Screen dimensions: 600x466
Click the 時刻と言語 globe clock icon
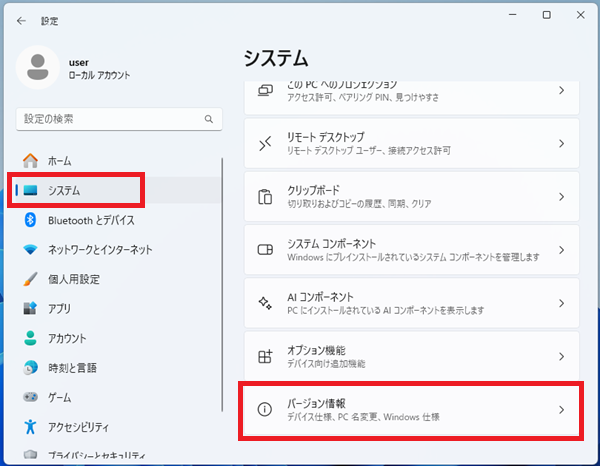[30, 368]
